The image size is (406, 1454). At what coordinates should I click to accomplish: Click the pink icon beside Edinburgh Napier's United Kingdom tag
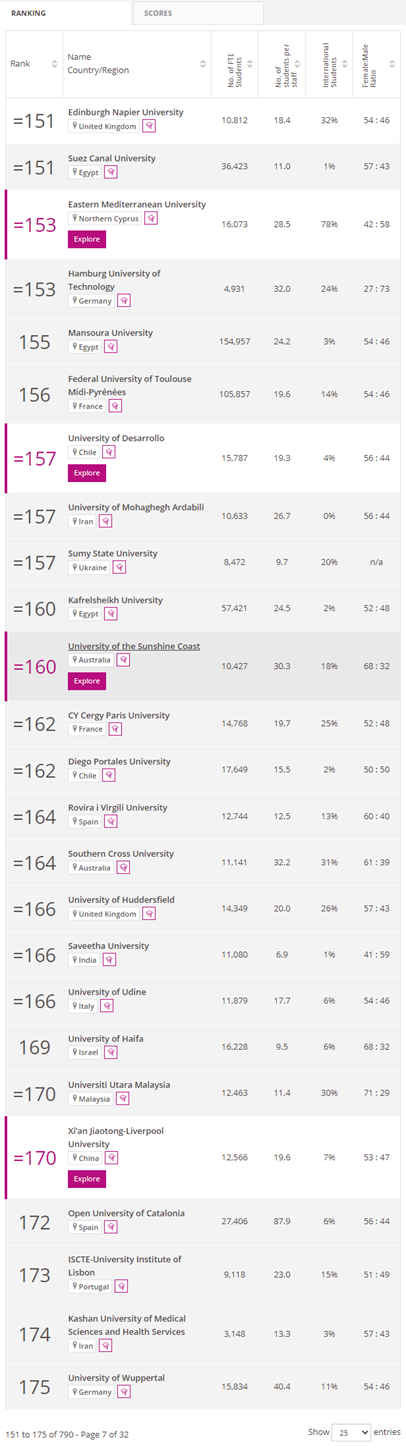(149, 127)
